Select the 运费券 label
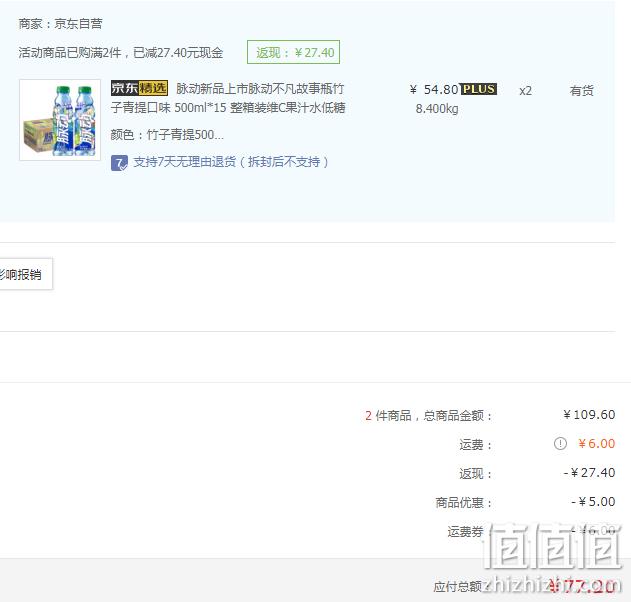Image resolution: width=631 pixels, height=602 pixels. click(x=465, y=531)
